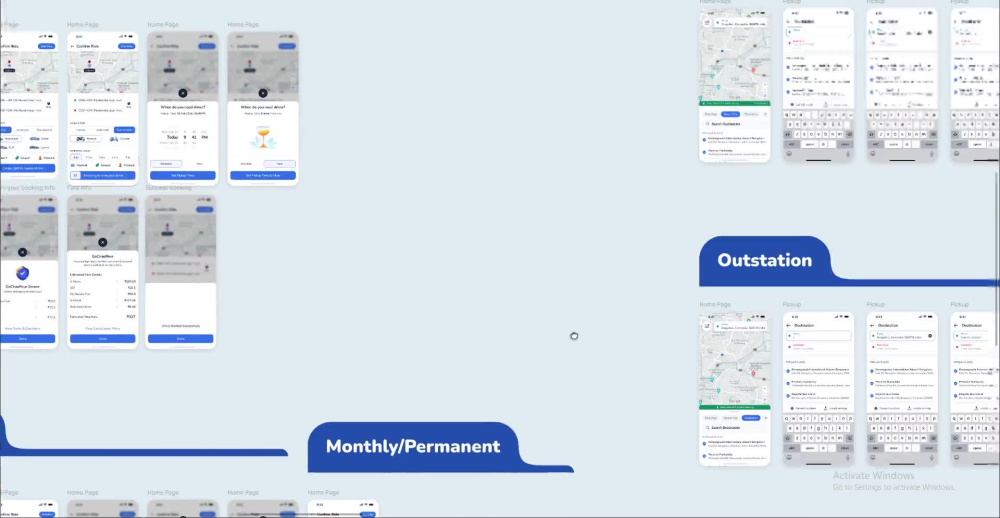The image size is (1000, 518).
Task: Select the highlighted blue transmission chip in Confirm Ride
Action: coord(124,130)
